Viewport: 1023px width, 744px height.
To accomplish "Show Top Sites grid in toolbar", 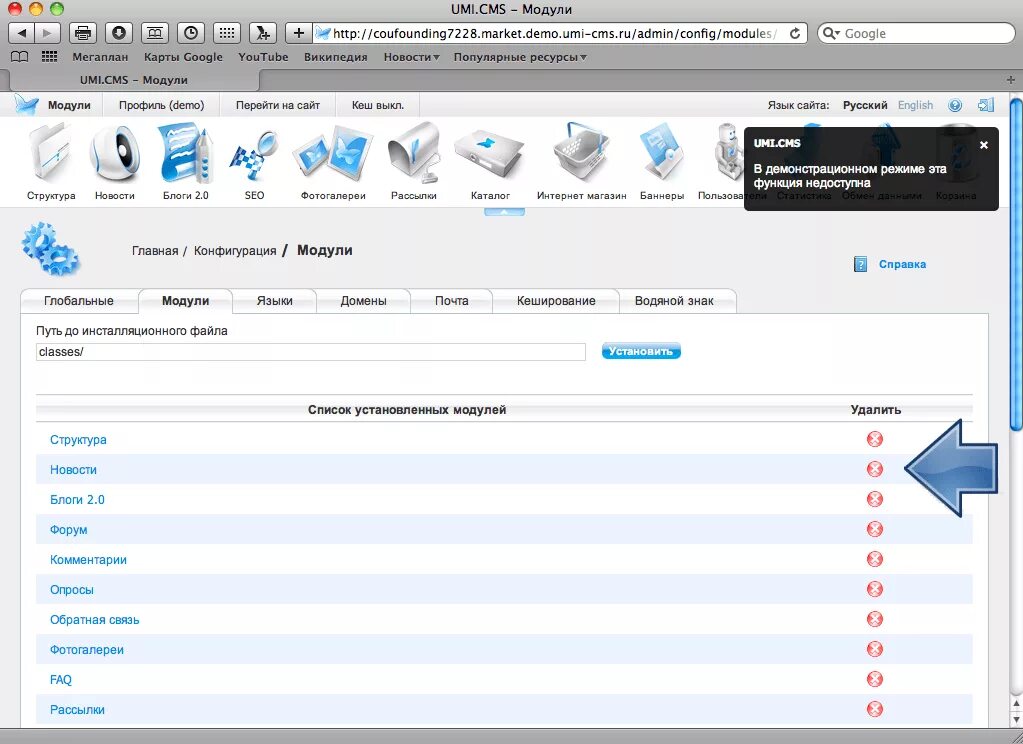I will pos(226,33).
